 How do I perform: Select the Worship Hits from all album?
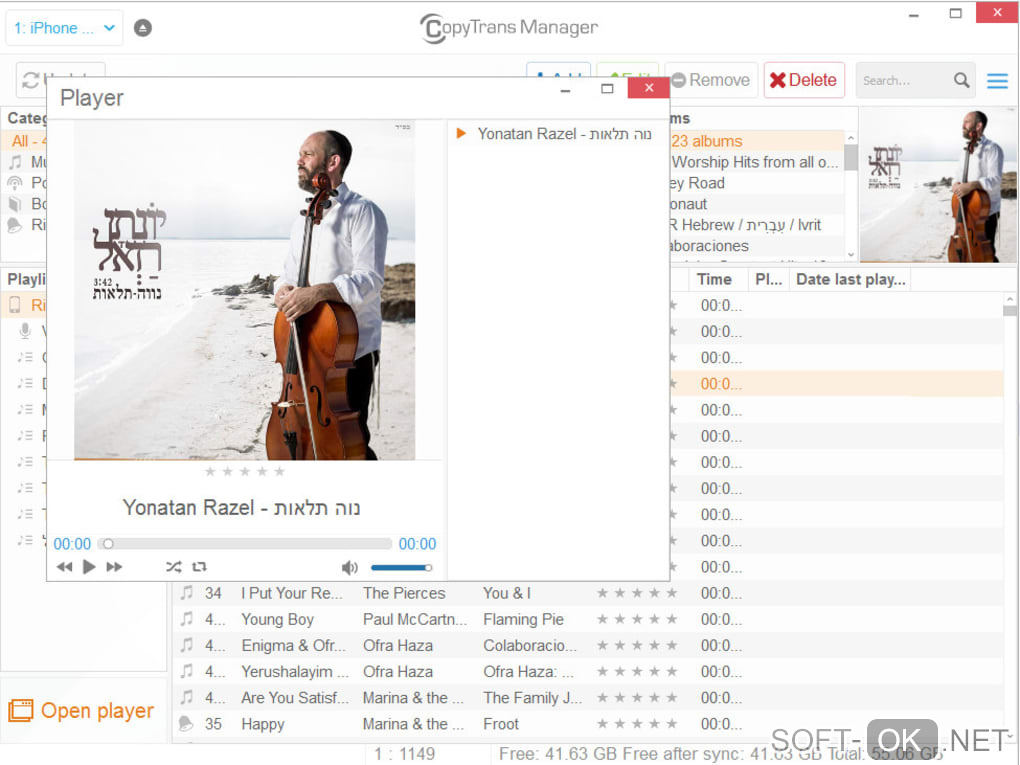click(x=755, y=162)
